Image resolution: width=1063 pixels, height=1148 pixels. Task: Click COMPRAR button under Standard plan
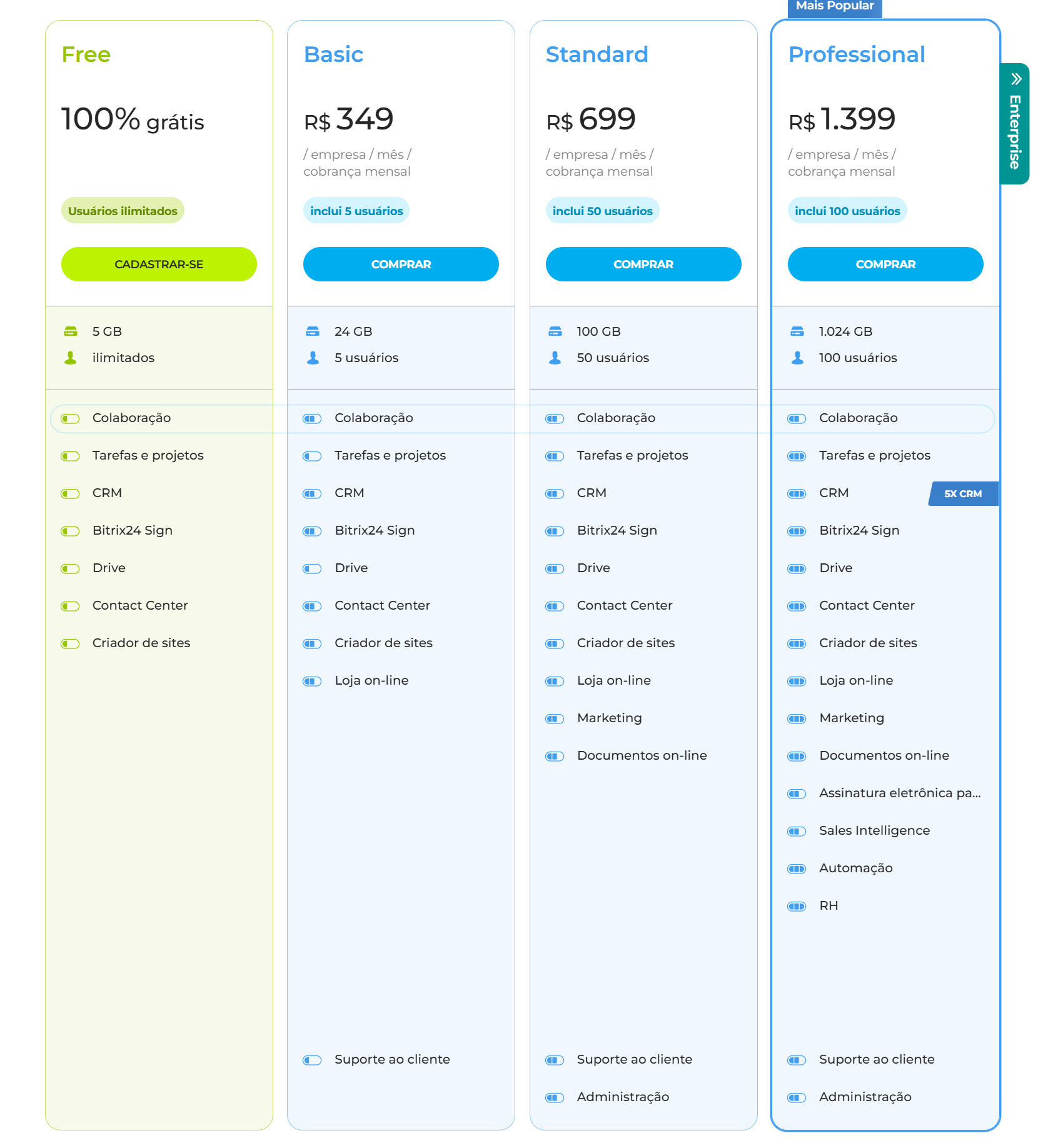point(643,264)
